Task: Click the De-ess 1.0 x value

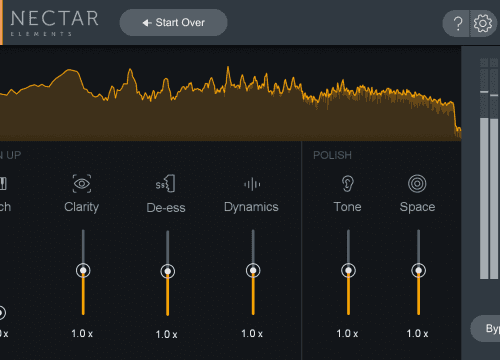Action: coord(166,334)
